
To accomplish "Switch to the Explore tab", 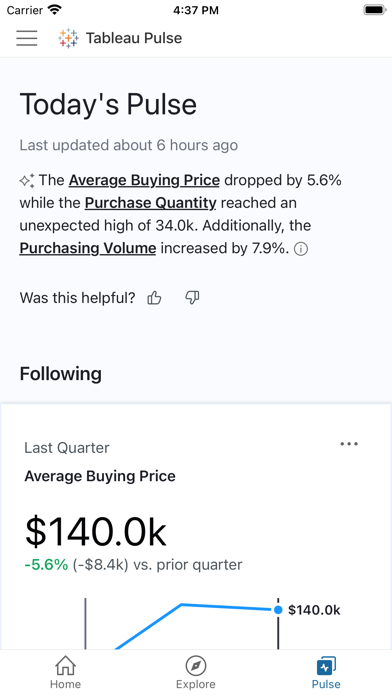I will (196, 673).
